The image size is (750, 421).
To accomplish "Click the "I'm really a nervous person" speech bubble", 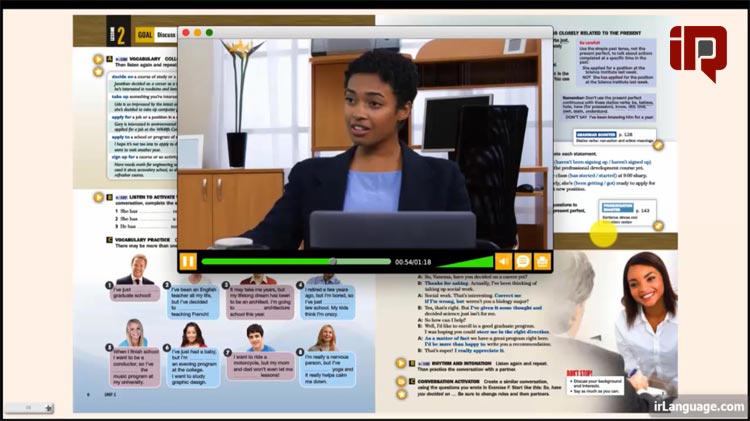I will [330, 369].
